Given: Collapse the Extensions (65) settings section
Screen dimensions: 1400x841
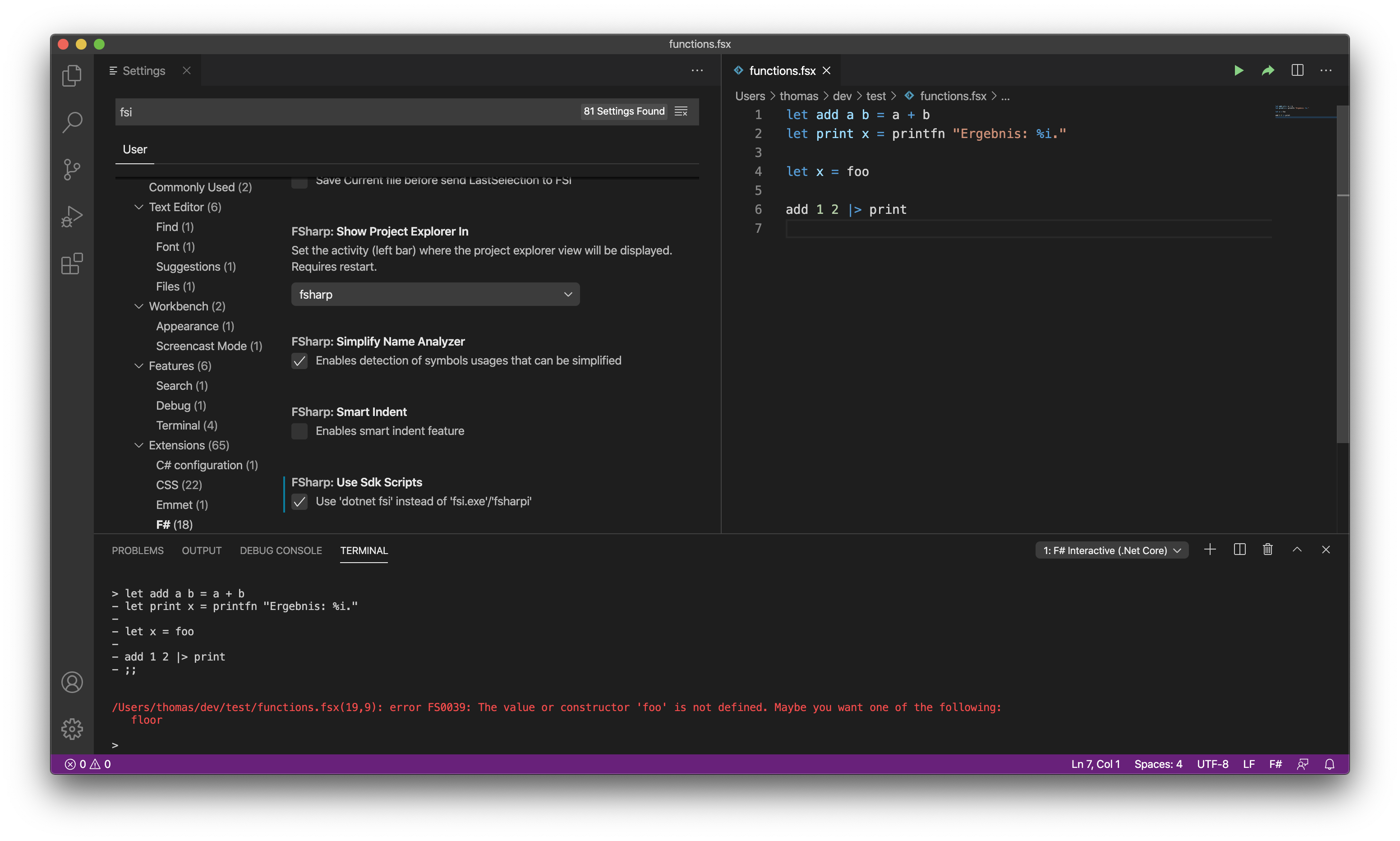Looking at the screenshot, I should click(x=139, y=445).
